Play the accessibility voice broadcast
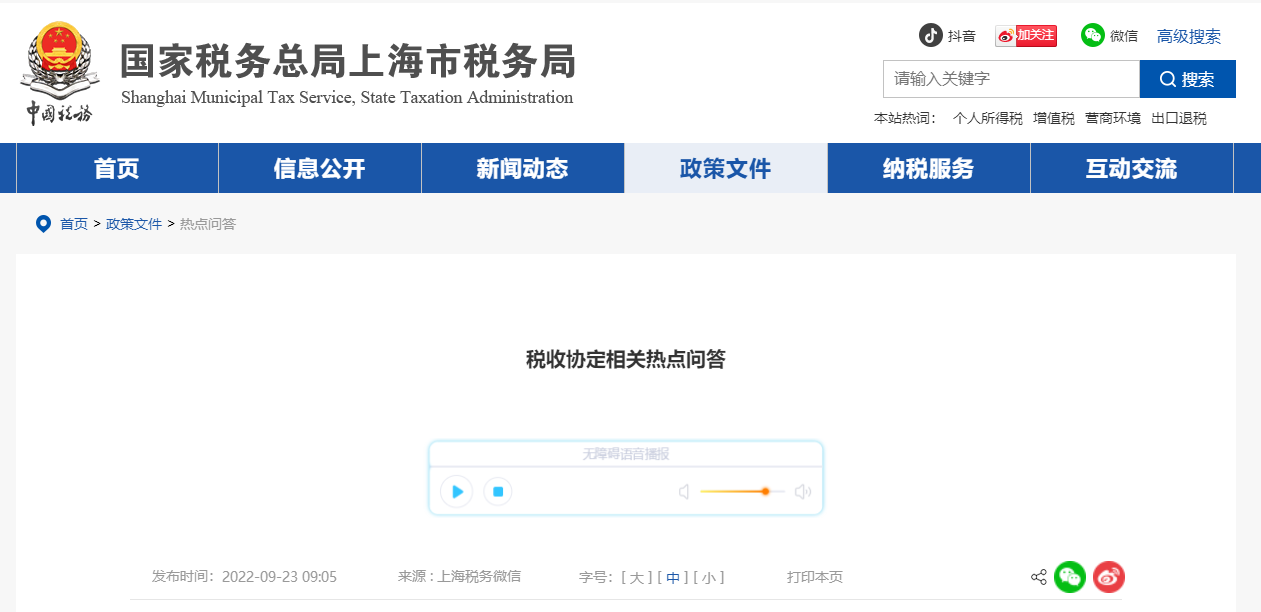This screenshot has width=1261, height=612. (x=456, y=491)
